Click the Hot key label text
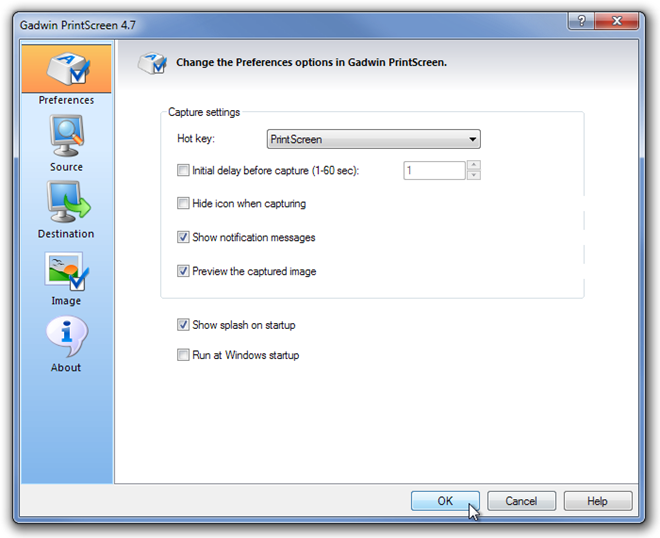Screen dimensions: 660x538 pyautogui.click(x=196, y=138)
